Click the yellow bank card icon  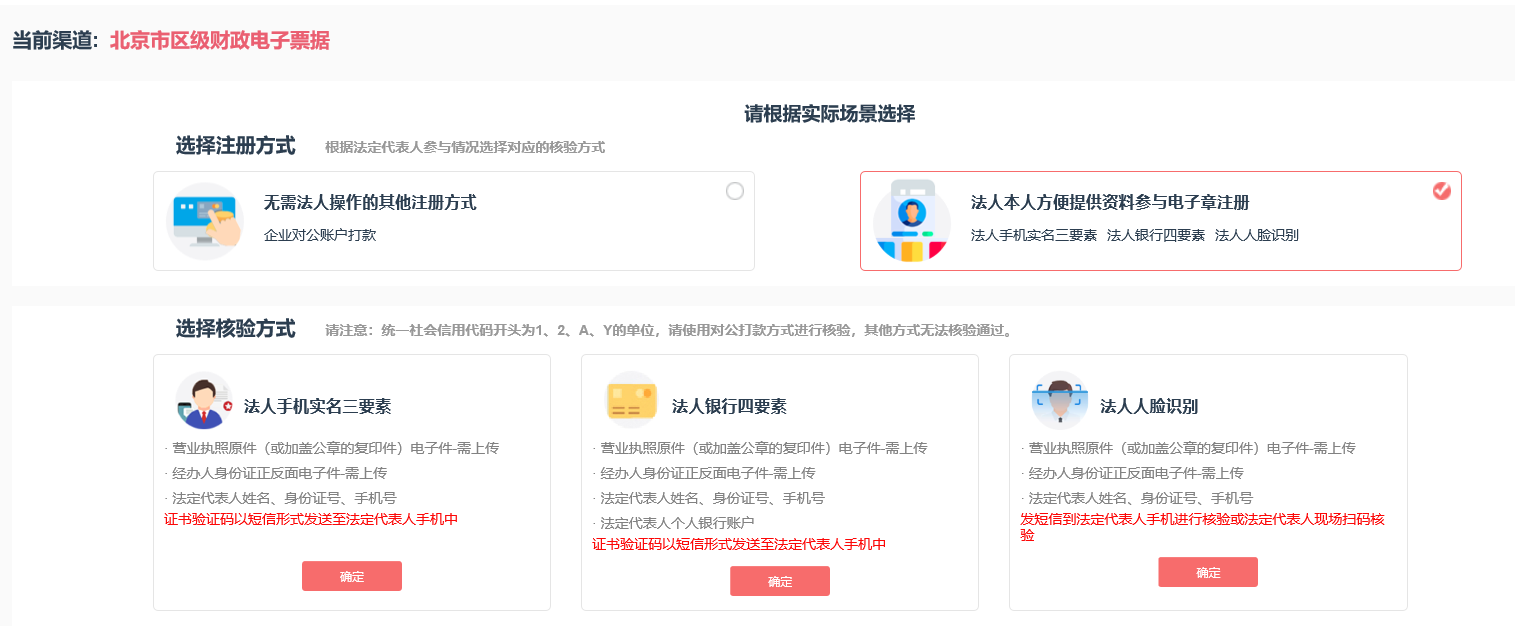(632, 402)
